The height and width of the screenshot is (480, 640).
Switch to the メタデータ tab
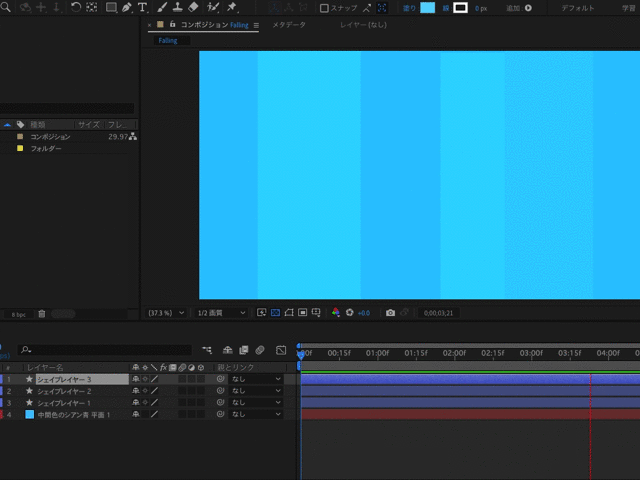(289, 24)
